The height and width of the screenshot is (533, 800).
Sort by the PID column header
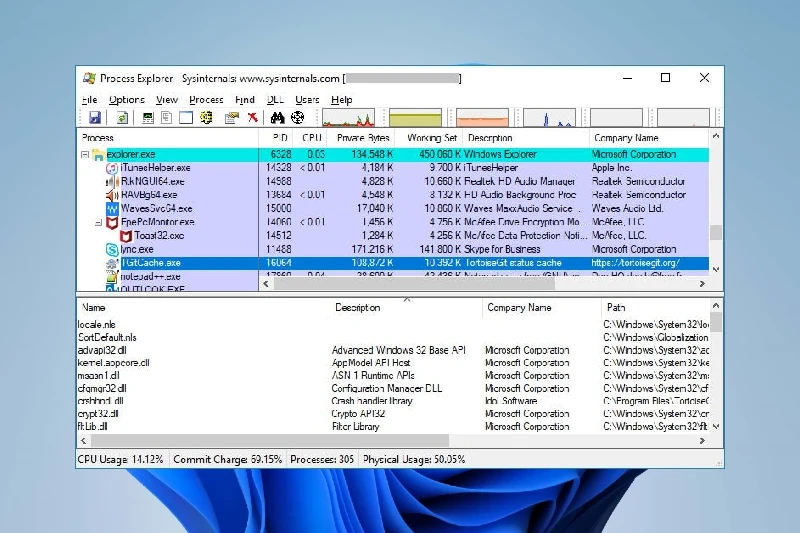click(277, 138)
